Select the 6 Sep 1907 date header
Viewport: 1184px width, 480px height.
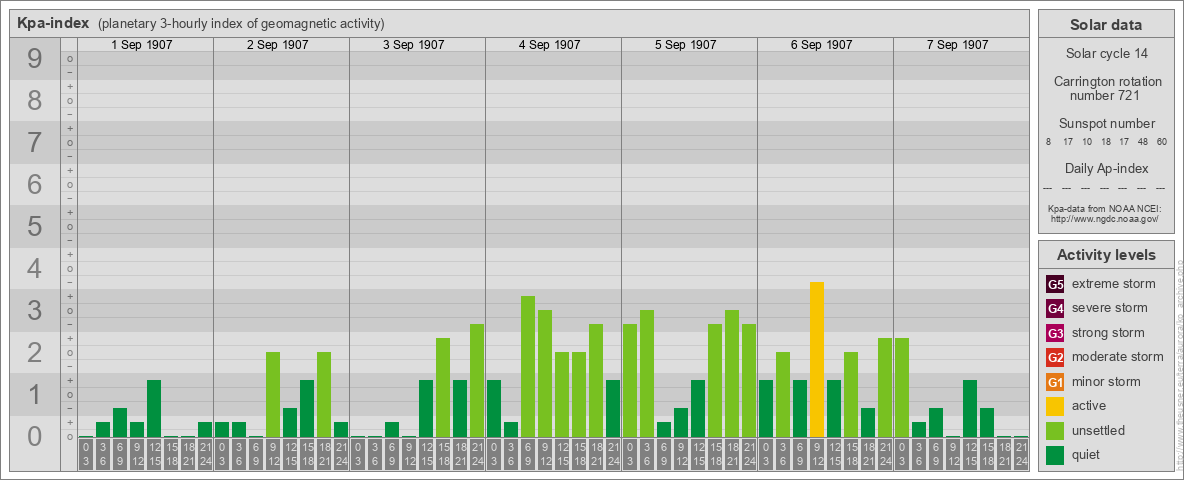pos(822,45)
